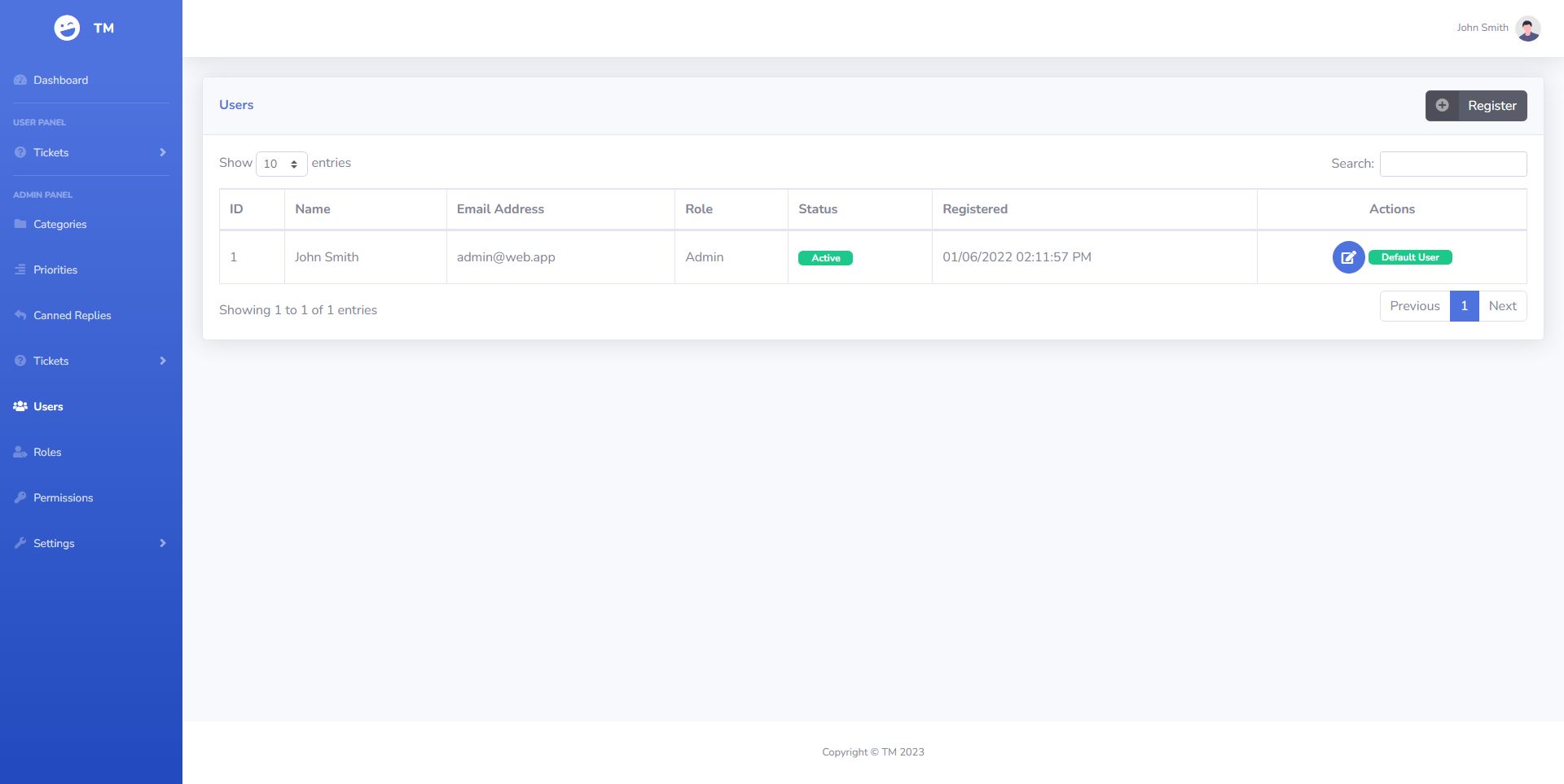Expand the Settings submenu chevron
This screenshot has width=1564, height=784.
(x=163, y=543)
